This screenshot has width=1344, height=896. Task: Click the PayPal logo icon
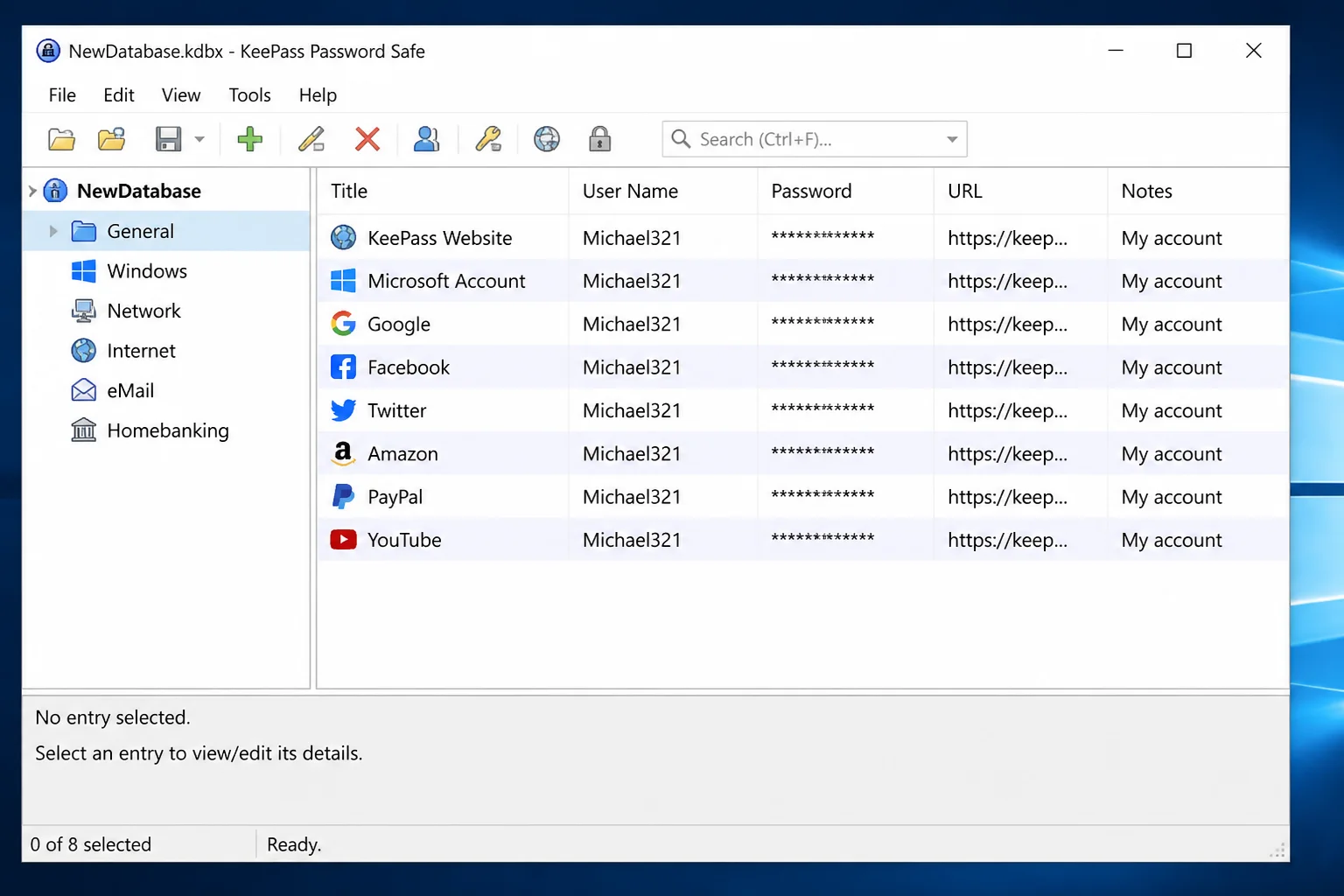click(343, 496)
